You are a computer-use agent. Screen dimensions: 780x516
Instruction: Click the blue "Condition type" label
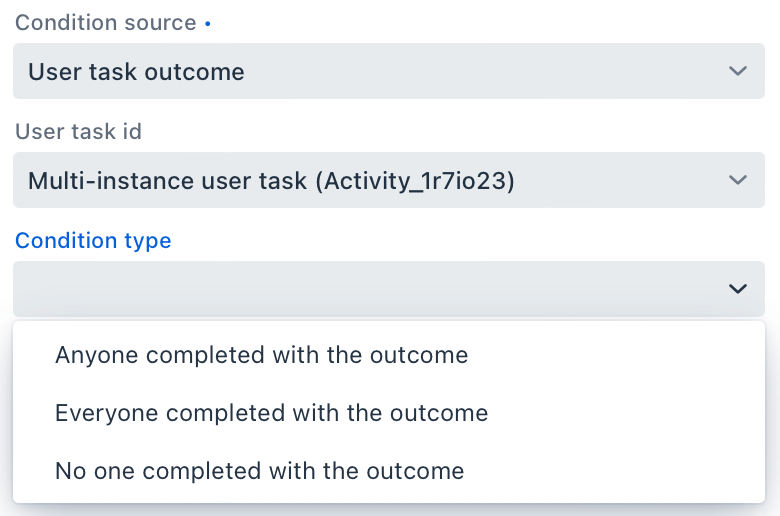pos(93,241)
